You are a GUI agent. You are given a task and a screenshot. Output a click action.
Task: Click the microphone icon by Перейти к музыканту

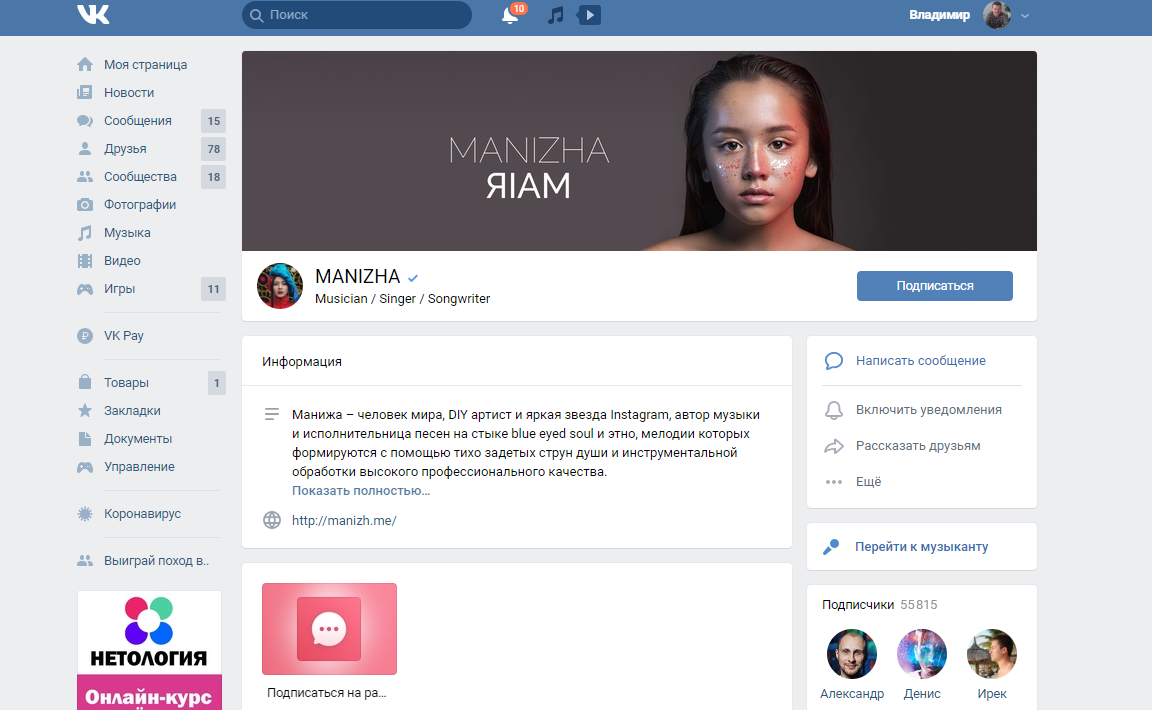click(831, 547)
